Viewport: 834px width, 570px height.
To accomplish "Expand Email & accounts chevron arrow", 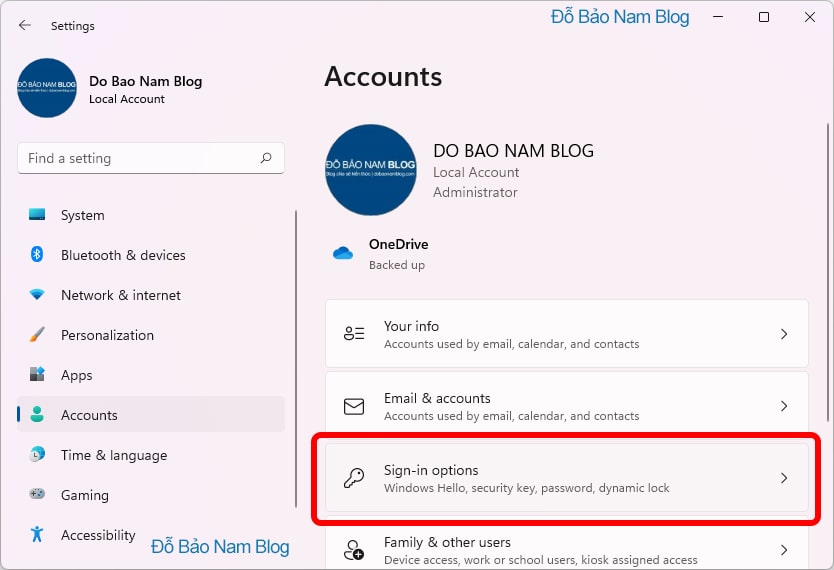I will [783, 406].
